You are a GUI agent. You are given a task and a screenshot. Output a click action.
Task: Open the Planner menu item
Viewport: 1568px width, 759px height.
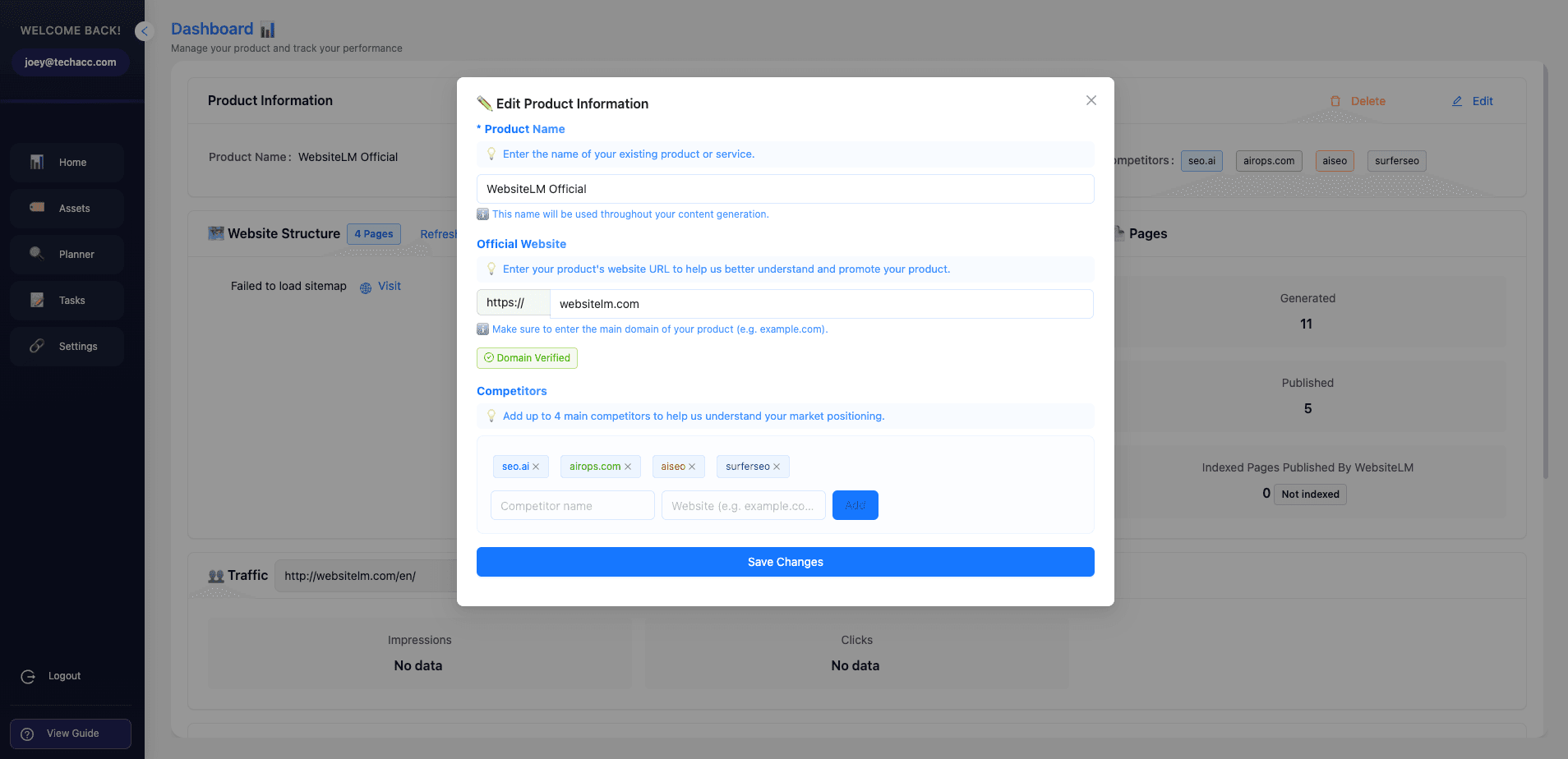(67, 255)
